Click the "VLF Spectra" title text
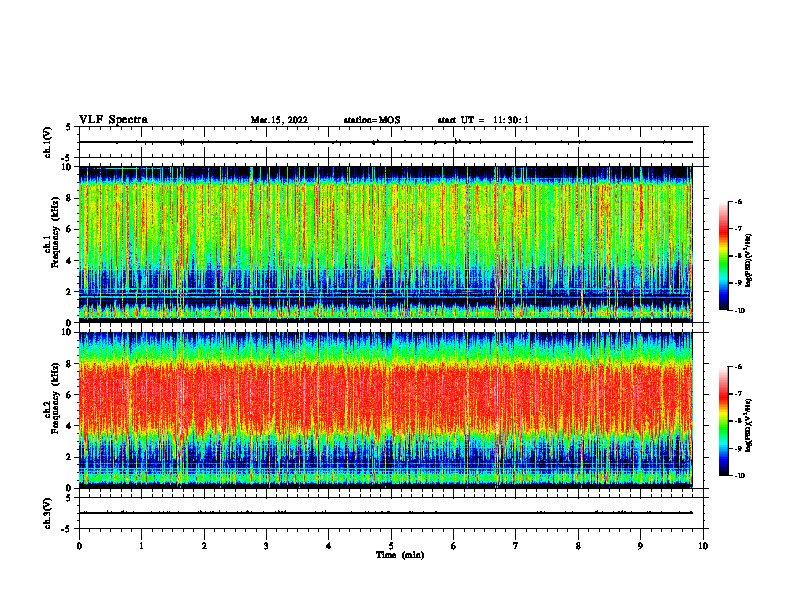Screen dimensions: 792x612 [x=113, y=120]
